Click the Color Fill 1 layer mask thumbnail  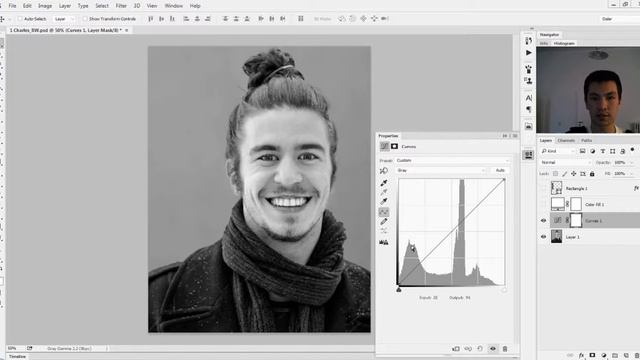click(576, 204)
